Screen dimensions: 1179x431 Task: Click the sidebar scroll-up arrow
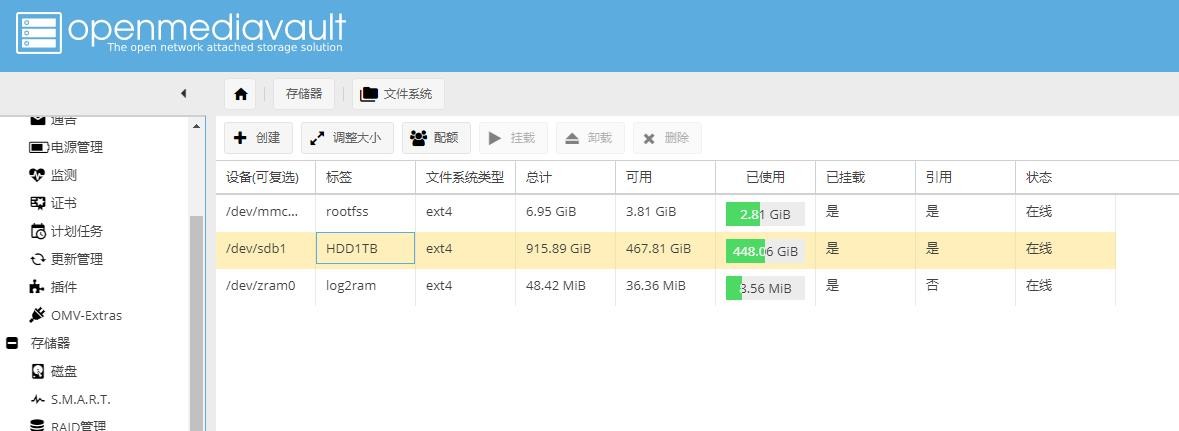point(197,126)
